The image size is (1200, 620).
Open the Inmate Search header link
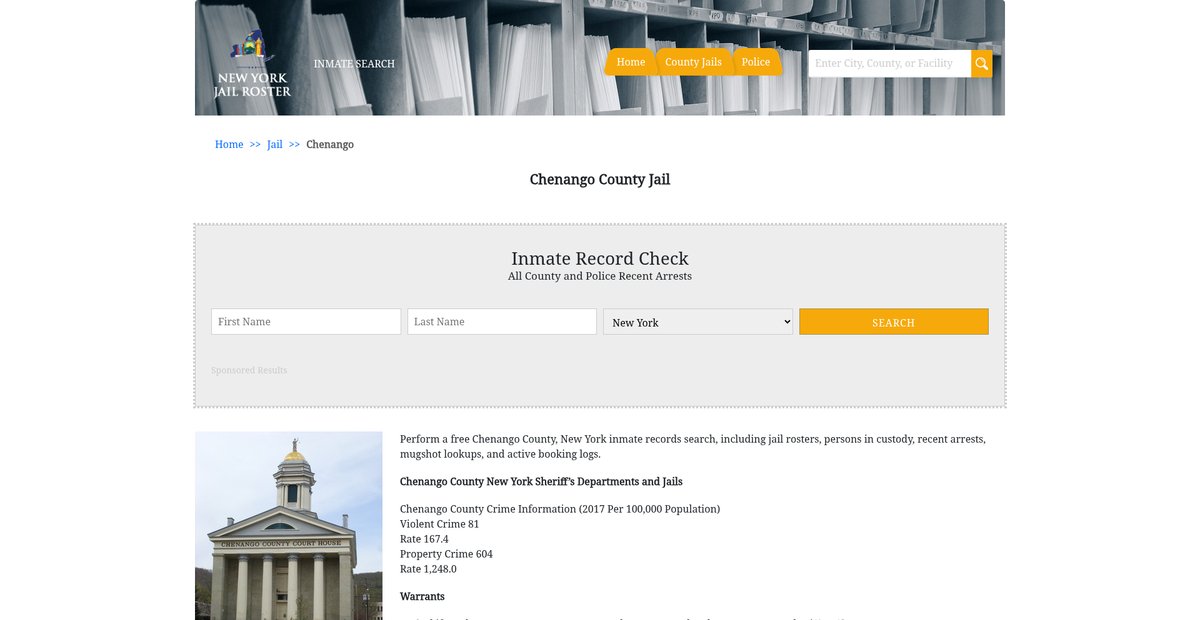pos(354,64)
